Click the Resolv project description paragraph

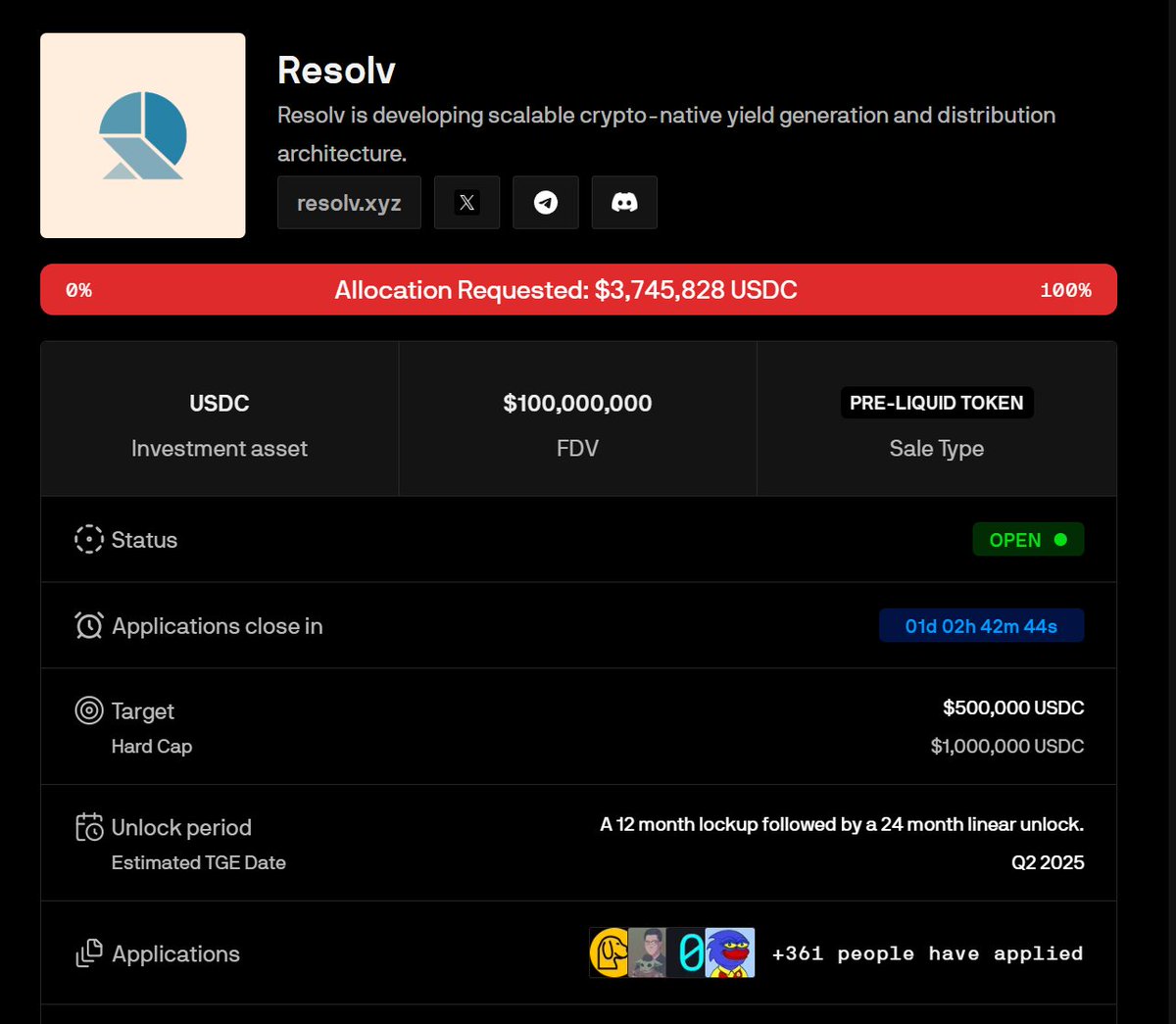click(666, 134)
